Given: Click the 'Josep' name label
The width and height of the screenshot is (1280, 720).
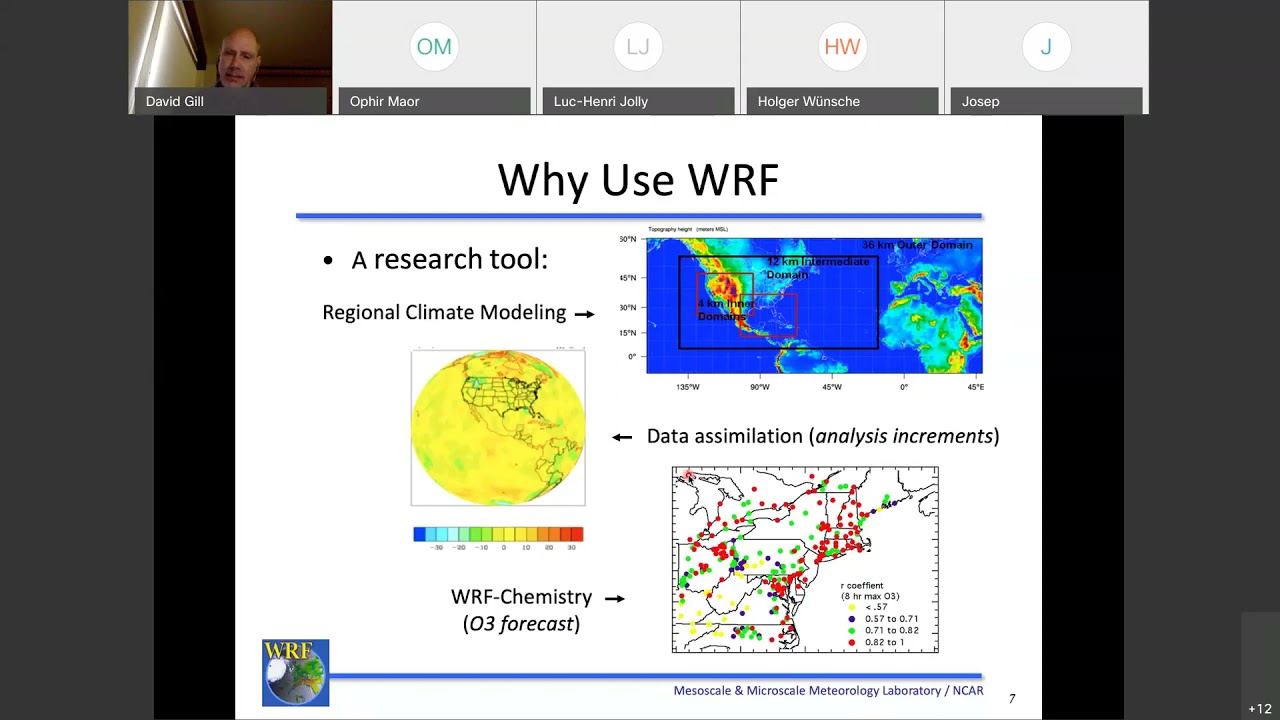Looking at the screenshot, I should pos(981,101).
